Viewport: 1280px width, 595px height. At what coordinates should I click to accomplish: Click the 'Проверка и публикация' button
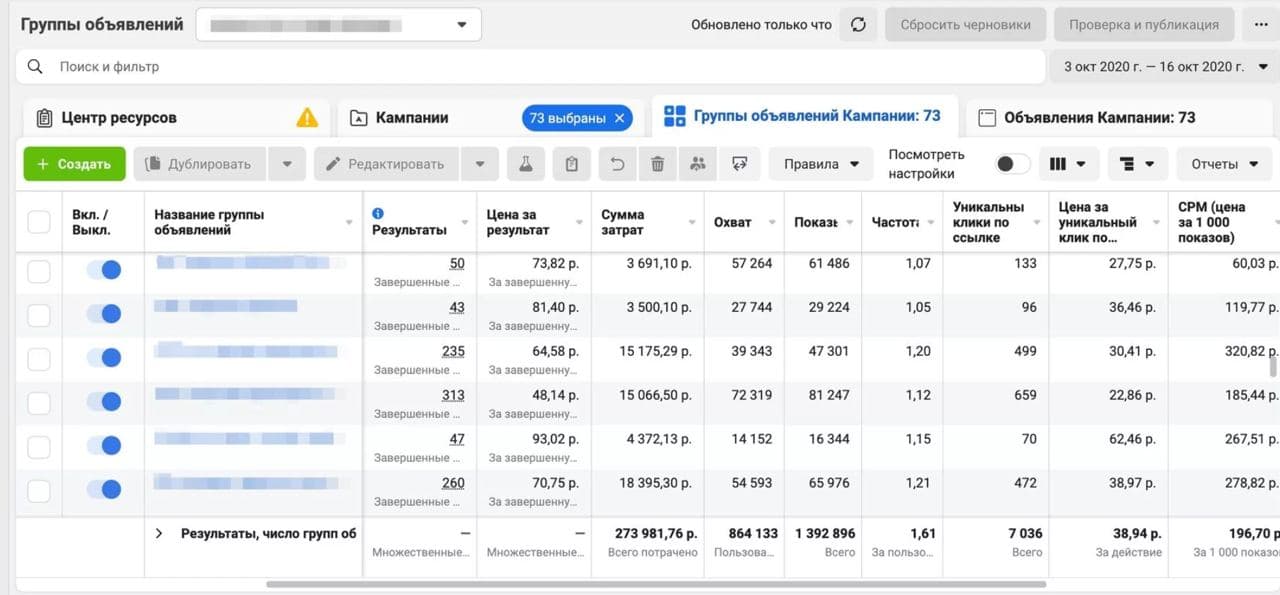(1143, 25)
